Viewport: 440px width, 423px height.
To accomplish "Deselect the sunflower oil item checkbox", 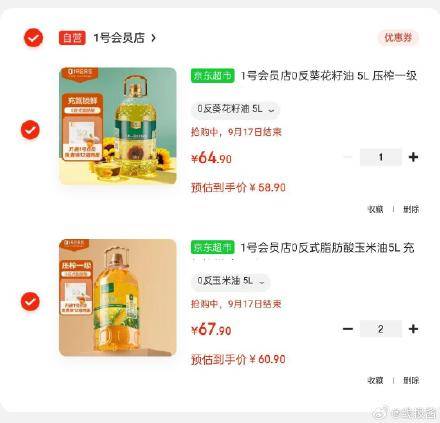I will (x=30, y=130).
